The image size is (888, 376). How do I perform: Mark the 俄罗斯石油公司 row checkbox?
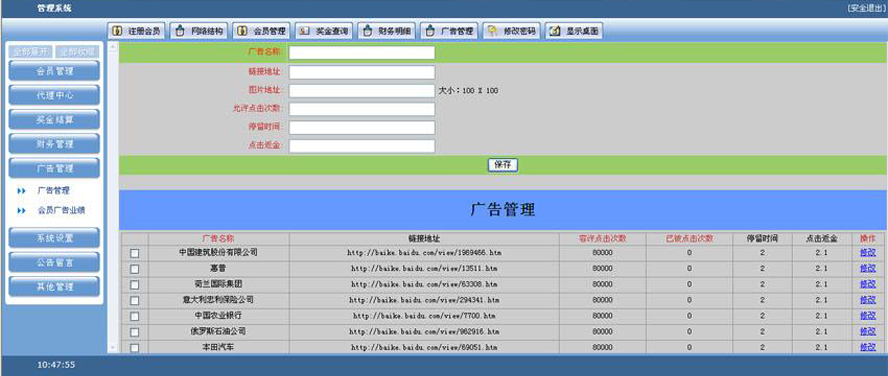click(x=135, y=332)
